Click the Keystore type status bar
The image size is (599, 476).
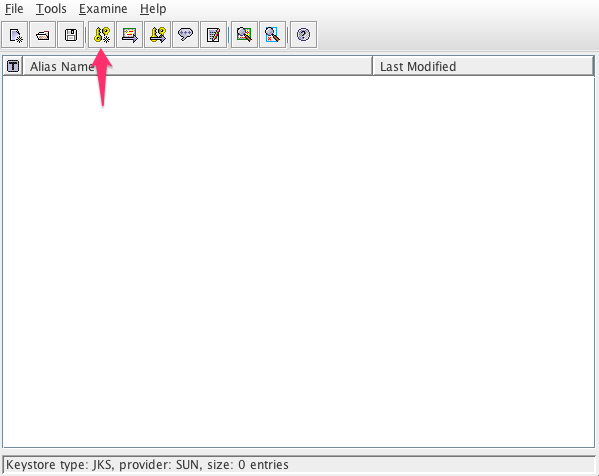click(298, 465)
